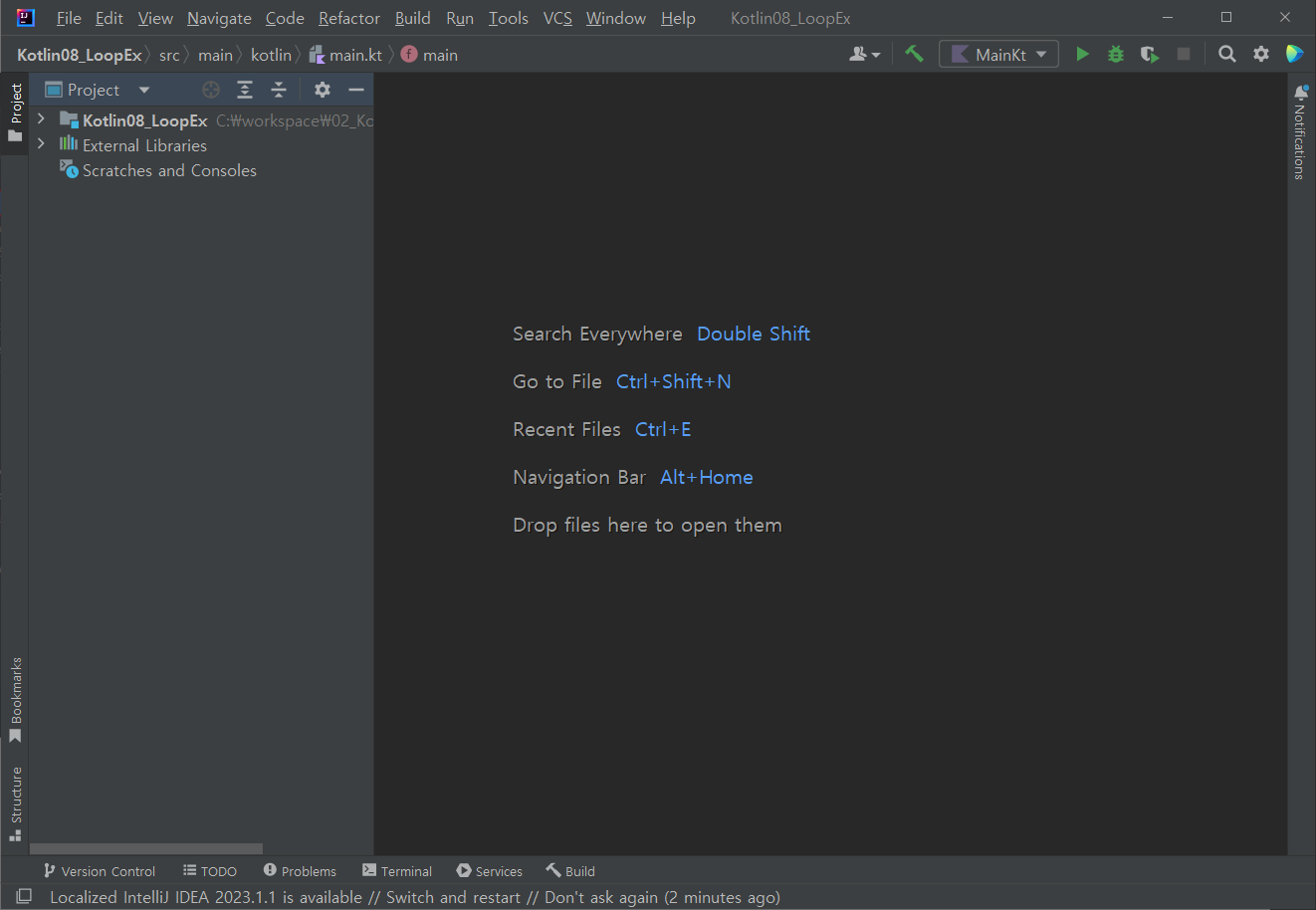
Task: Select Opened File target icon in Project panel
Action: (211, 90)
